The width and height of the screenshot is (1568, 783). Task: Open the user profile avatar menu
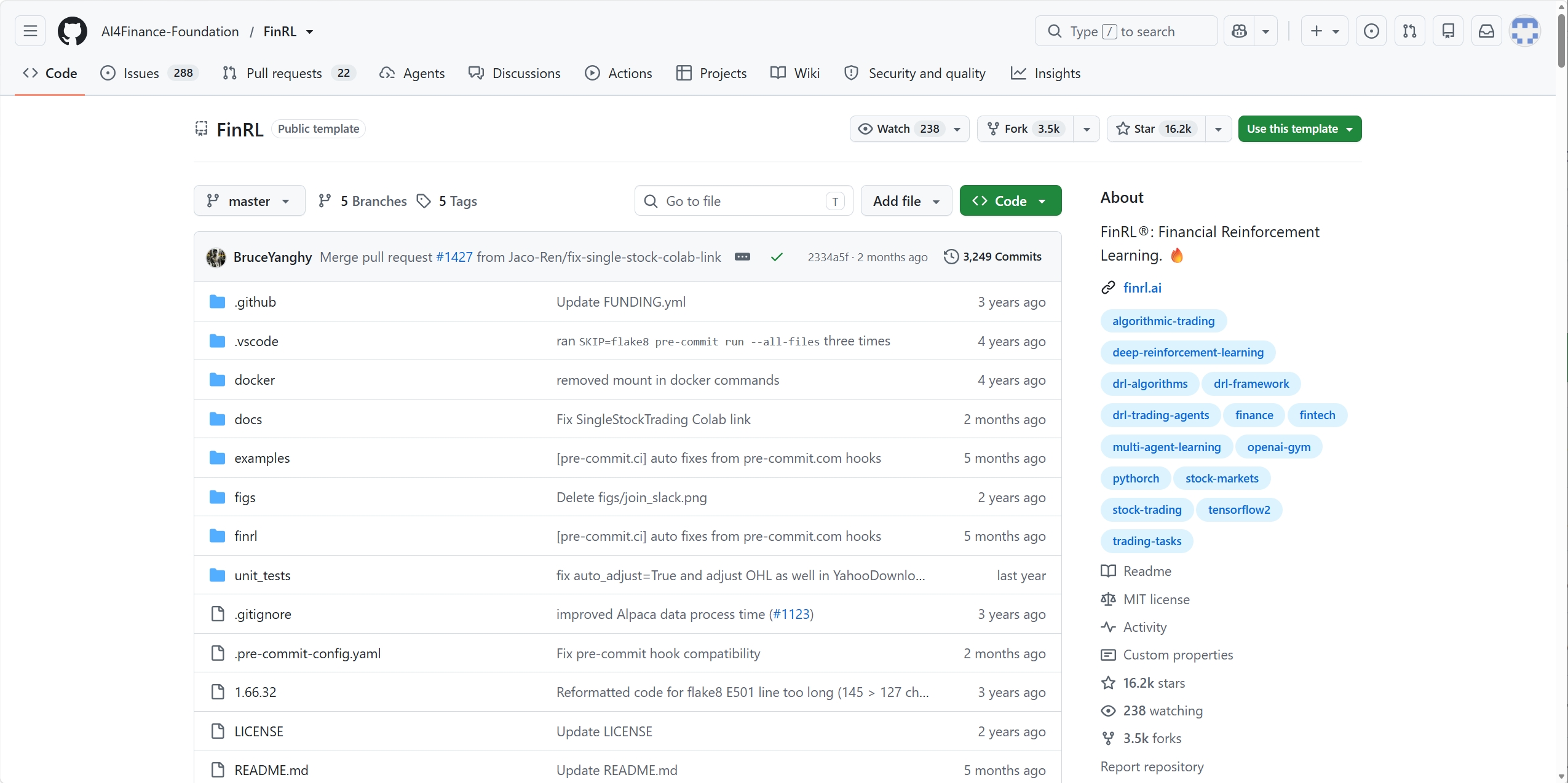coord(1525,31)
